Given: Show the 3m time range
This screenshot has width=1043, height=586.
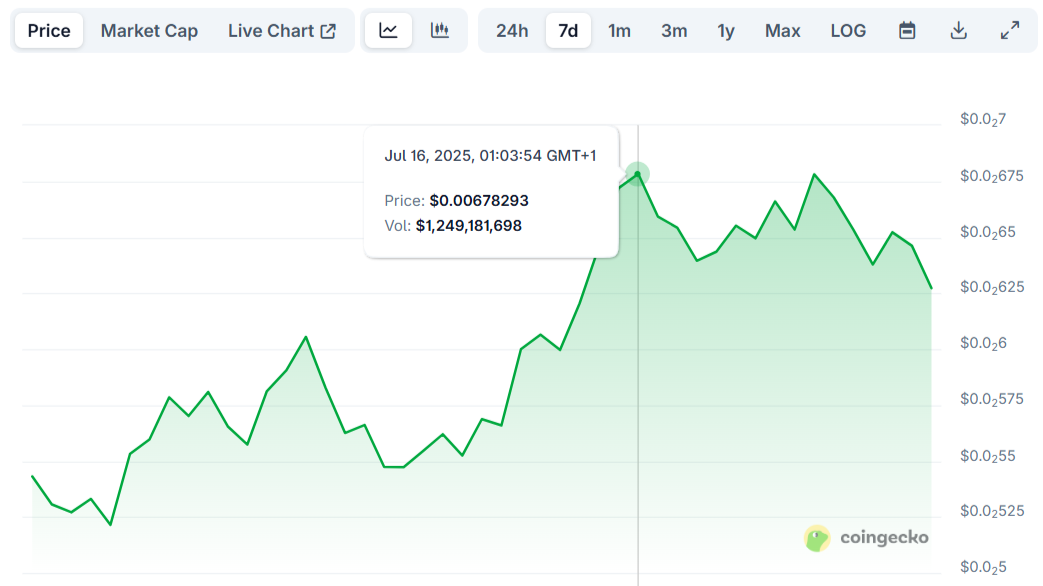Looking at the screenshot, I should pos(674,31).
